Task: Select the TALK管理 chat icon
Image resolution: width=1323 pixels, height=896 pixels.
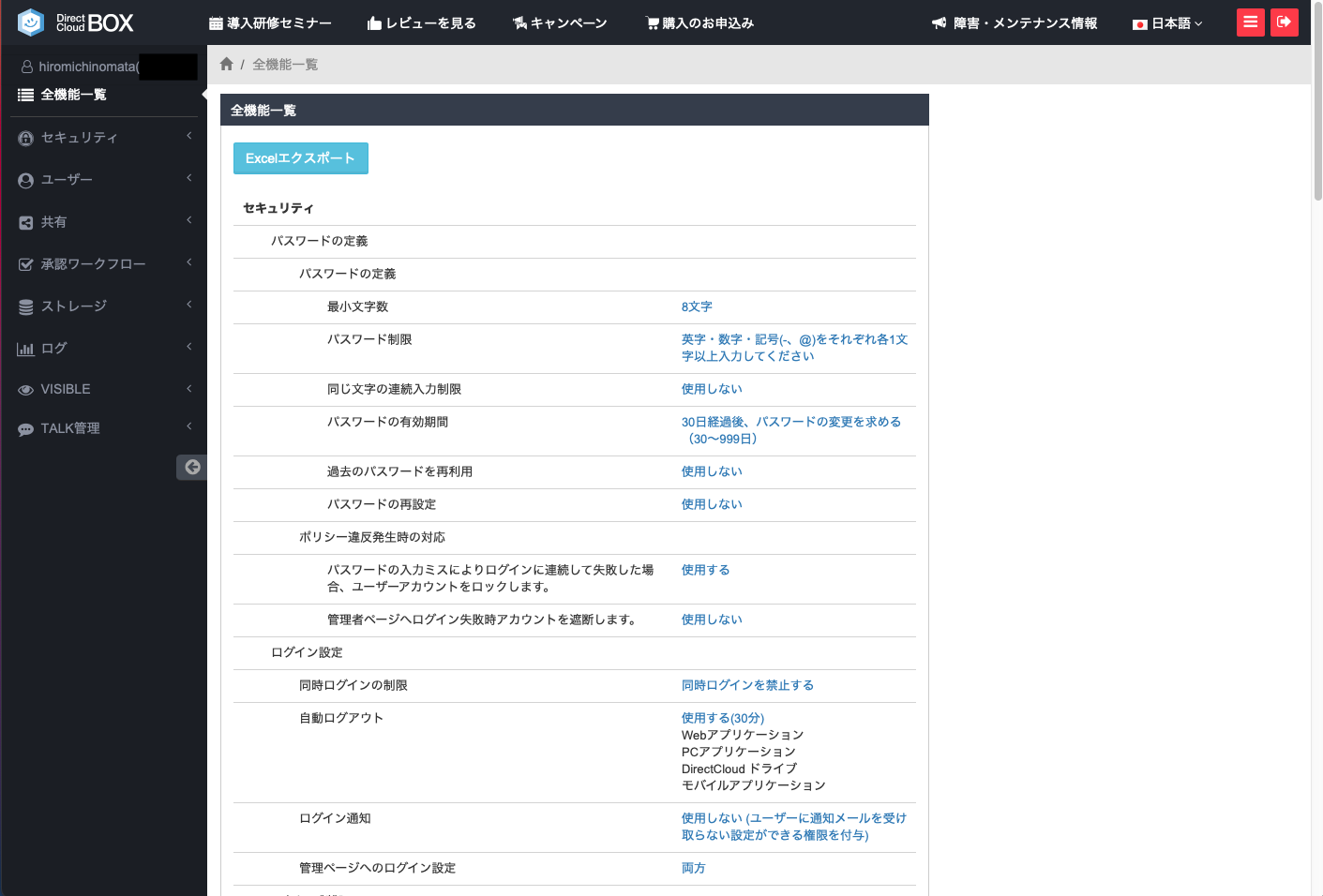Action: pos(25,428)
